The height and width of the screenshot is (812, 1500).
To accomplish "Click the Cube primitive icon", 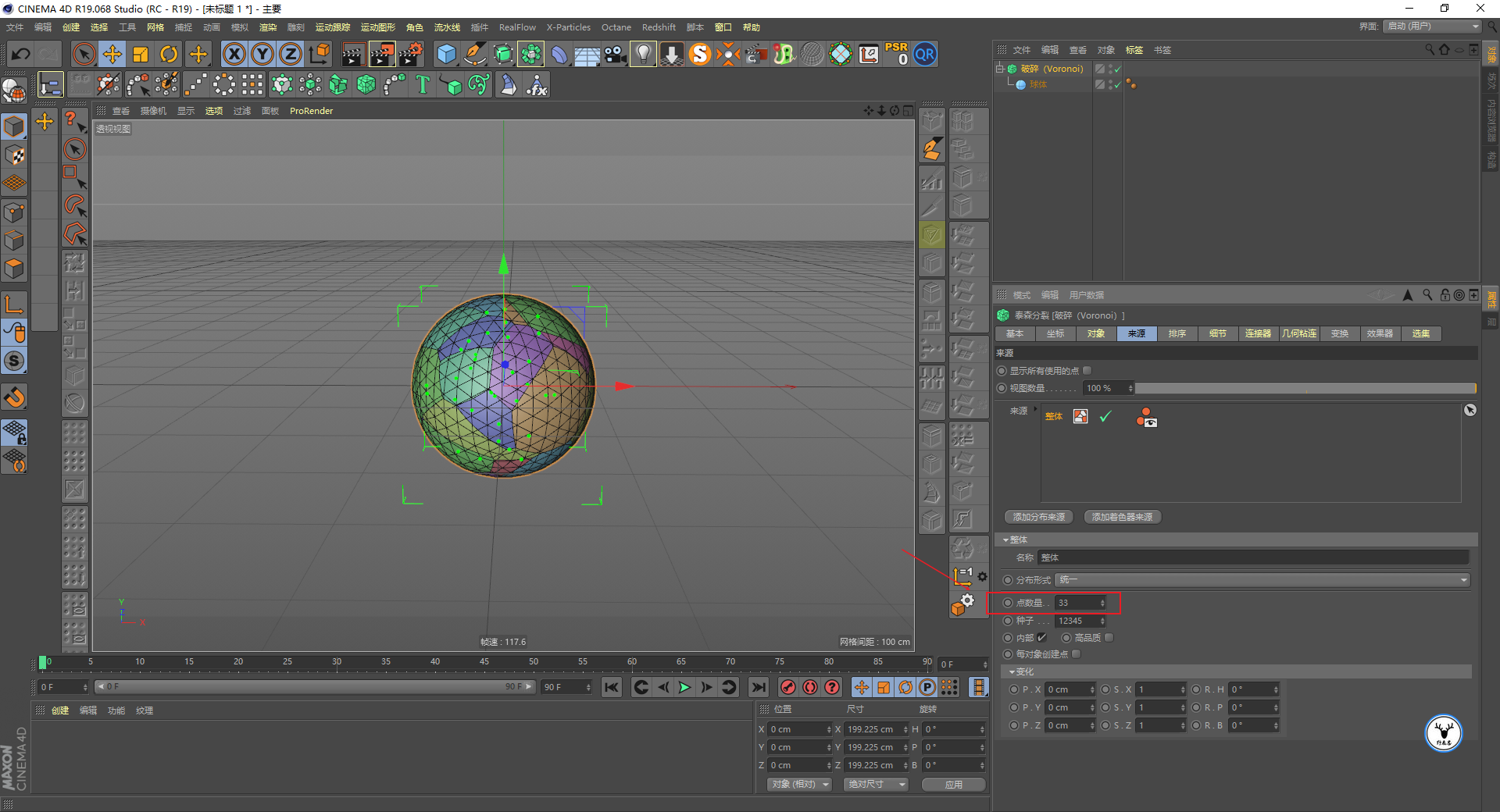I will point(446,54).
